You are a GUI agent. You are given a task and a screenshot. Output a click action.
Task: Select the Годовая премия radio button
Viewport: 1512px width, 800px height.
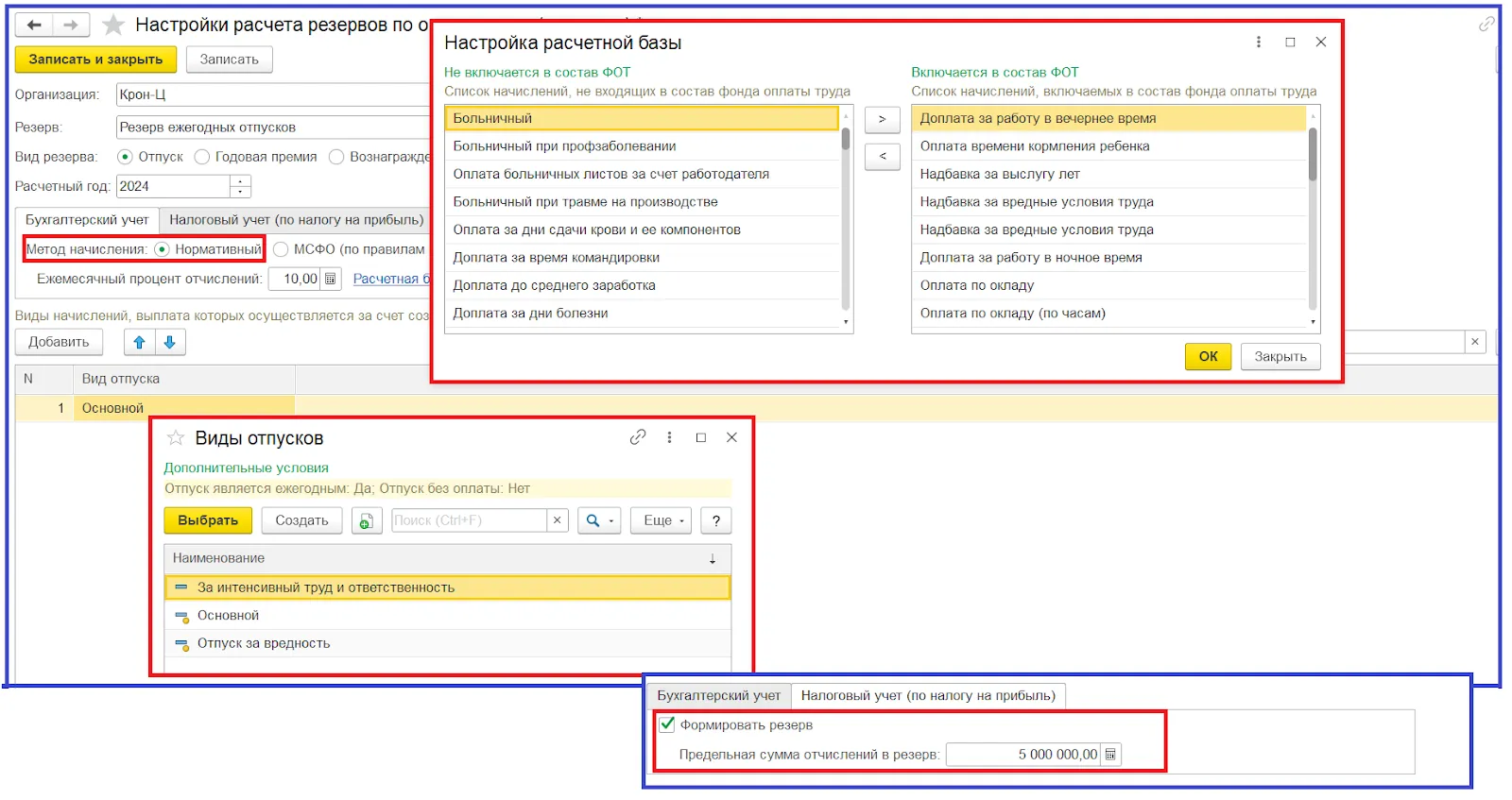202,157
